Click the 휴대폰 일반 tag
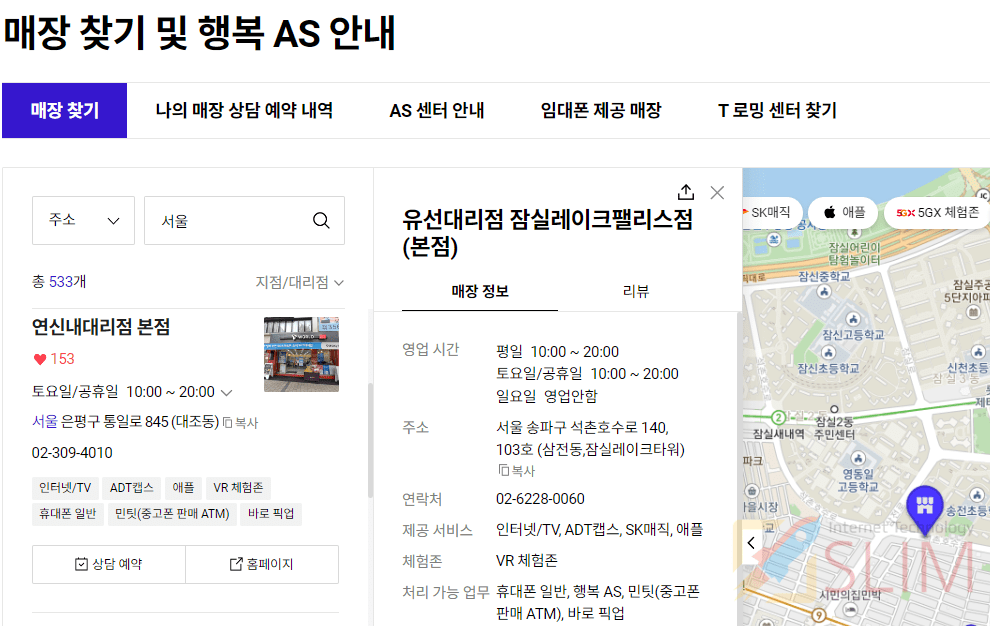The image size is (990, 626). 68,514
